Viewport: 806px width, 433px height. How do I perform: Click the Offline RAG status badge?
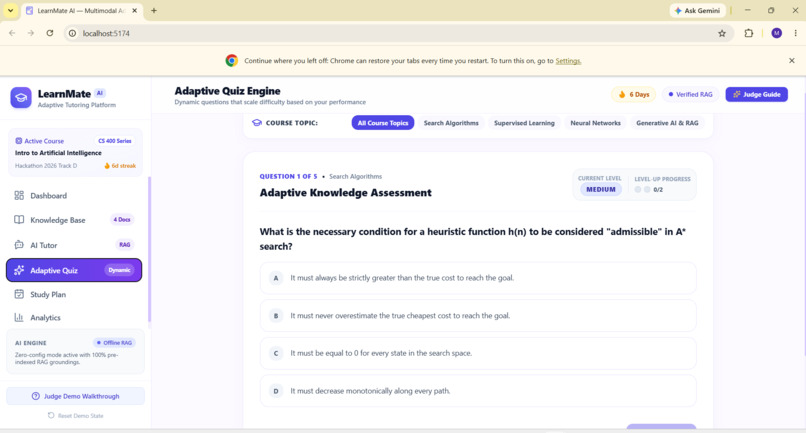114,342
